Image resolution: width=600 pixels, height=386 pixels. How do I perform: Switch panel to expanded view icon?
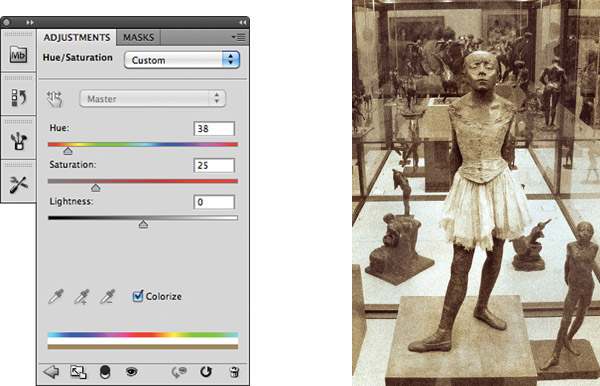click(78, 372)
